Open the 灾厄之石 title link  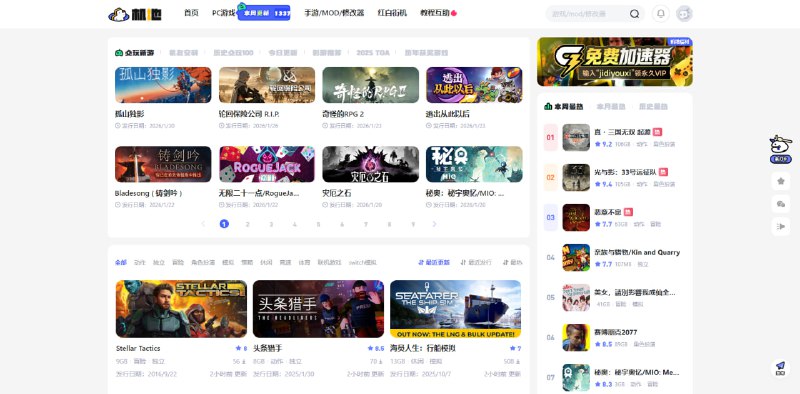pyautogui.click(x=337, y=193)
